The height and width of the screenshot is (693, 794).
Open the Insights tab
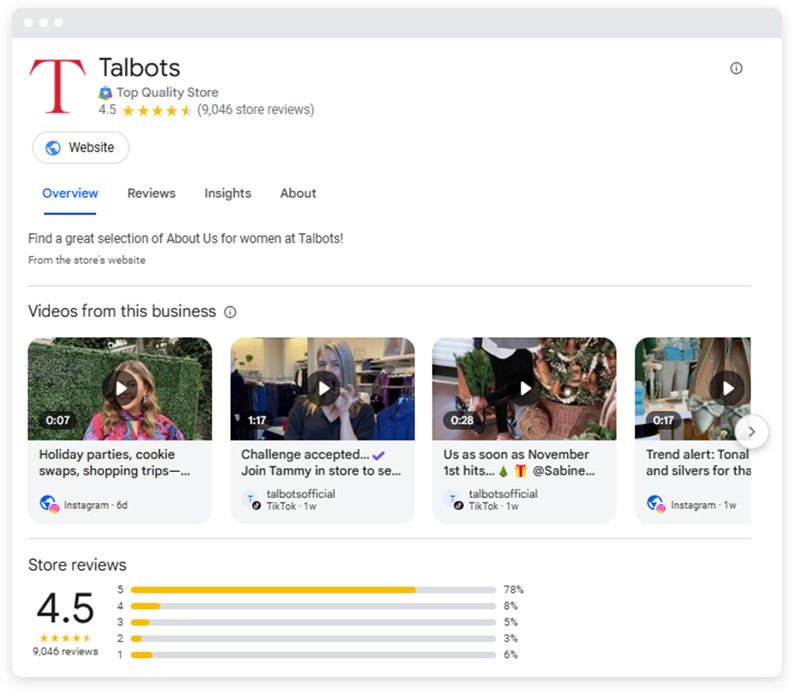[228, 193]
